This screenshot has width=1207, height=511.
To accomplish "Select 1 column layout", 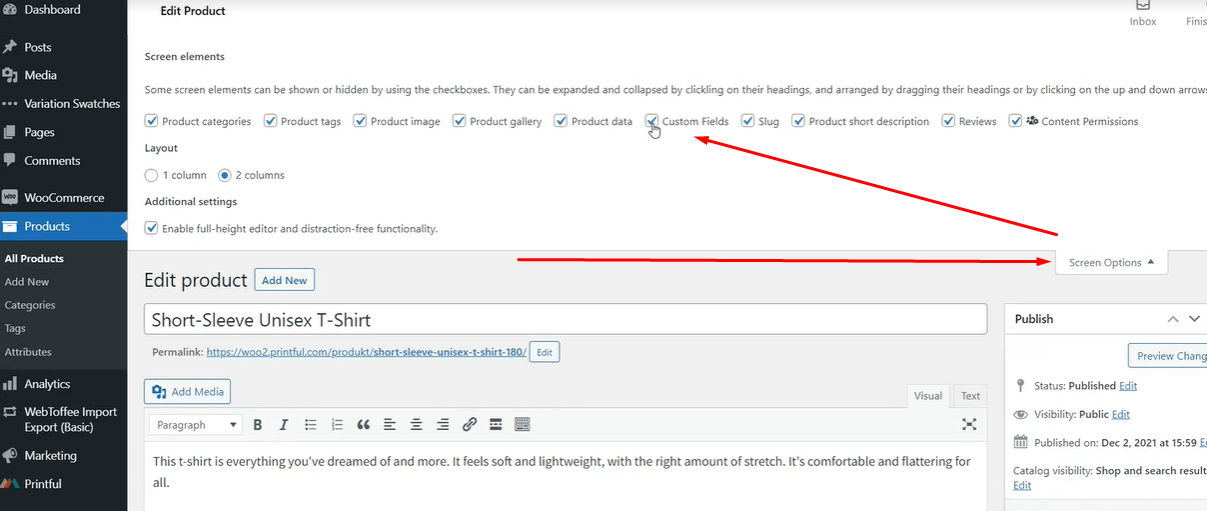I will tap(152, 175).
